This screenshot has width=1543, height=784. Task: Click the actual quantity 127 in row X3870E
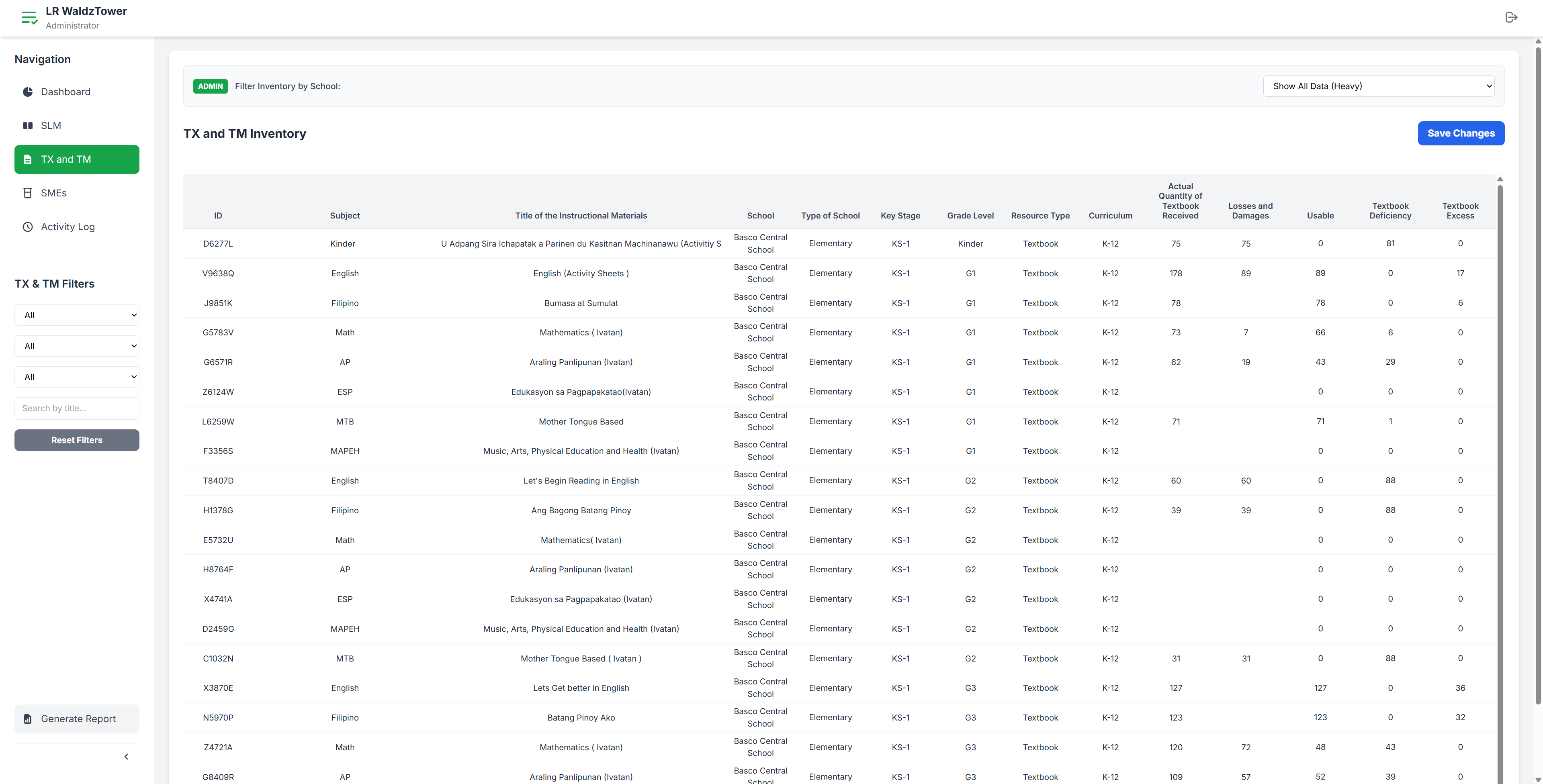[1176, 688]
